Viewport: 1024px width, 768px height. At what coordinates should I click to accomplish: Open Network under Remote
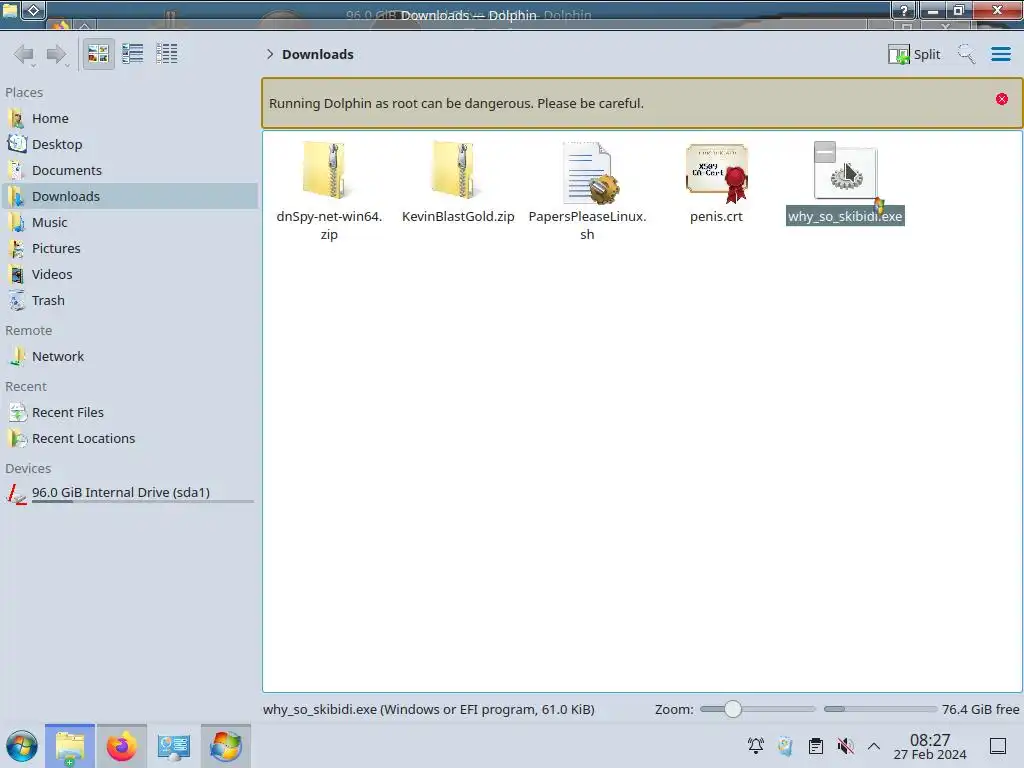(130, 357)
